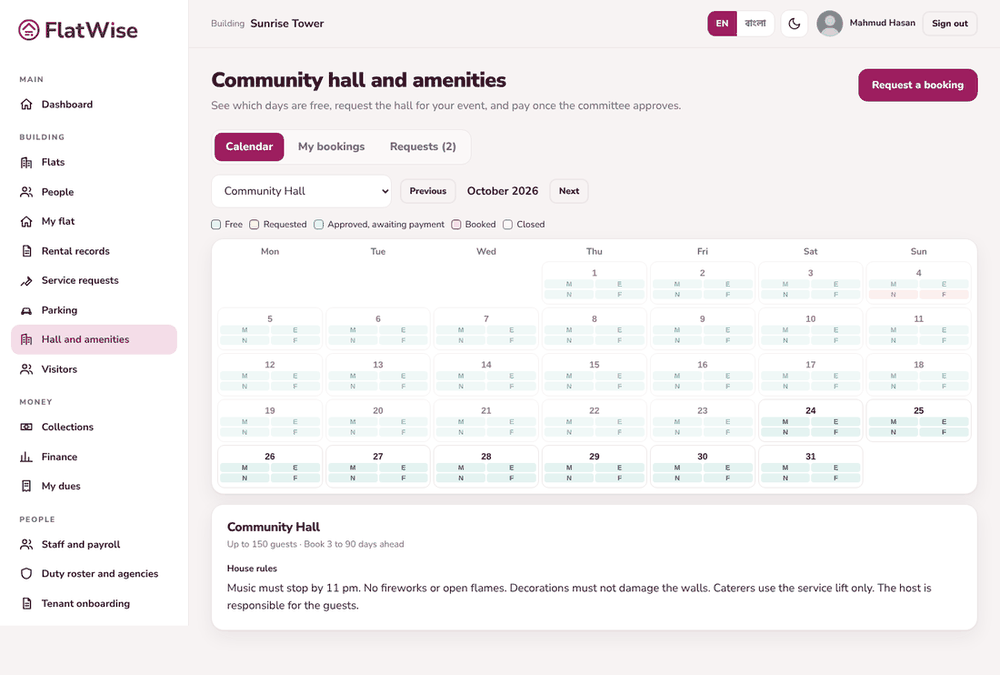The width and height of the screenshot is (1000, 675).
Task: Click day number 9 in the calendar
Action: tap(702, 319)
